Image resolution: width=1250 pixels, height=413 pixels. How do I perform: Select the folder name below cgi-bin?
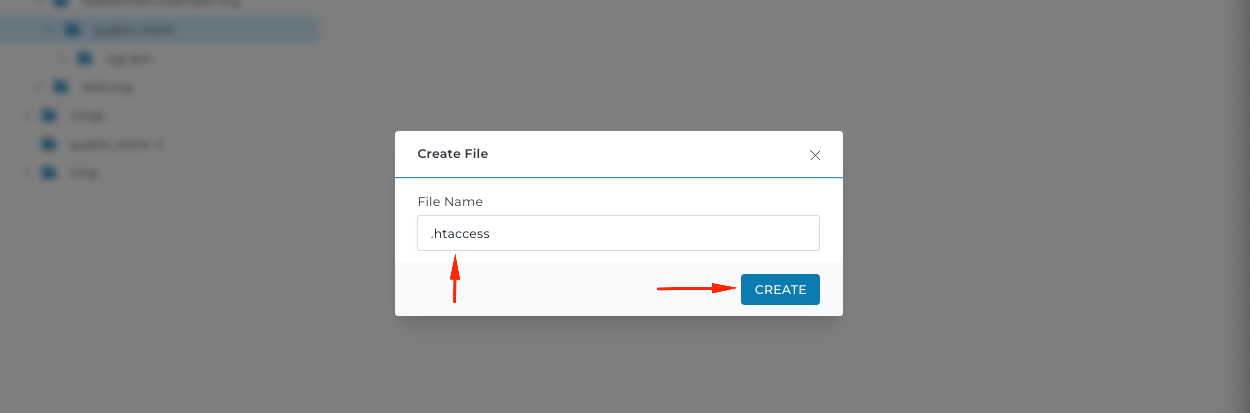(108, 87)
